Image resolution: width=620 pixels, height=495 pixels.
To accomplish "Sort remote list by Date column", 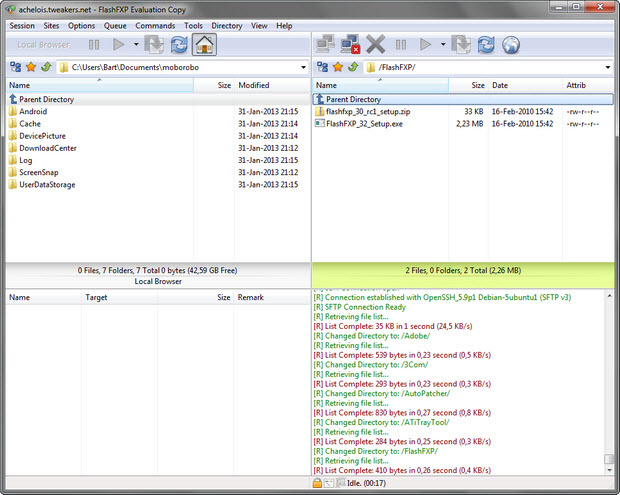I will (525, 85).
